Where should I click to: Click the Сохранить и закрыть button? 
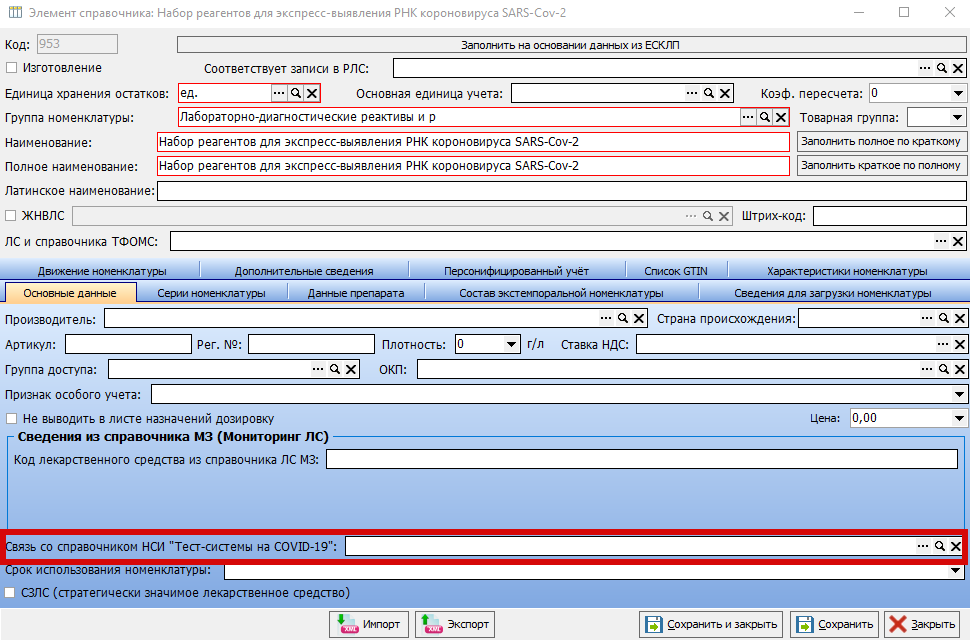[711, 624]
